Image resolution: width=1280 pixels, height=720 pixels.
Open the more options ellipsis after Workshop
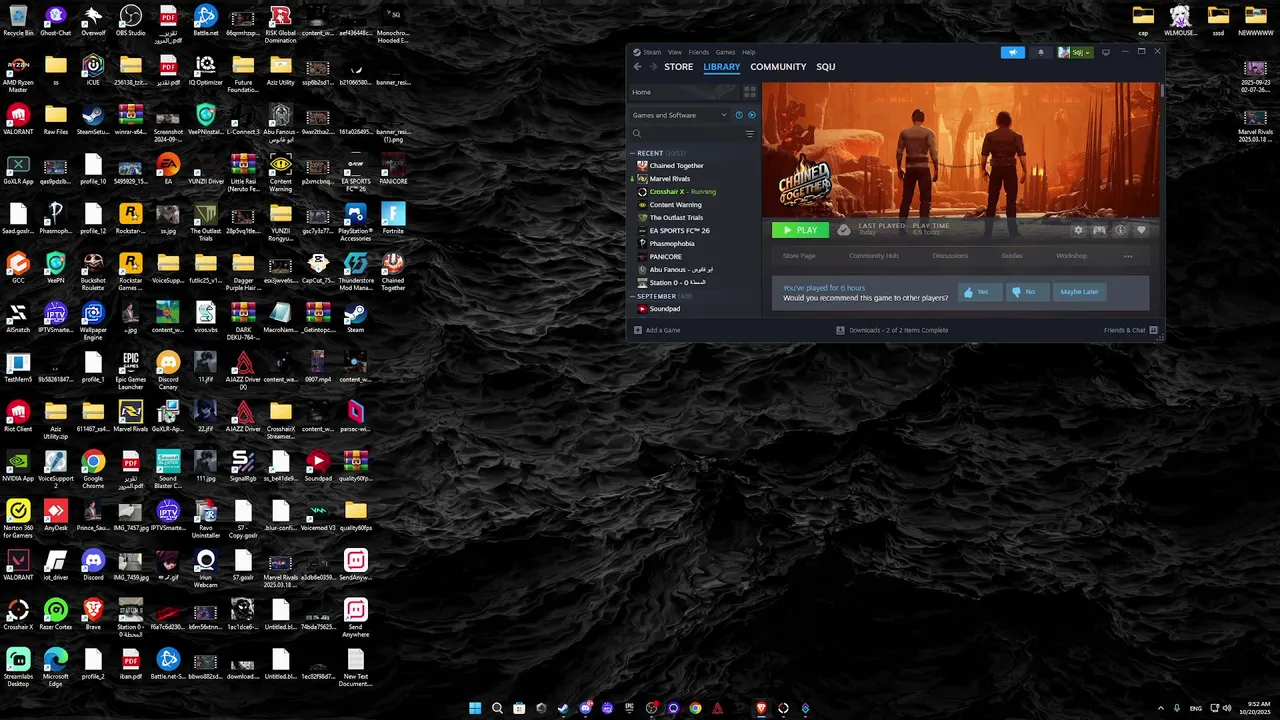1128,256
